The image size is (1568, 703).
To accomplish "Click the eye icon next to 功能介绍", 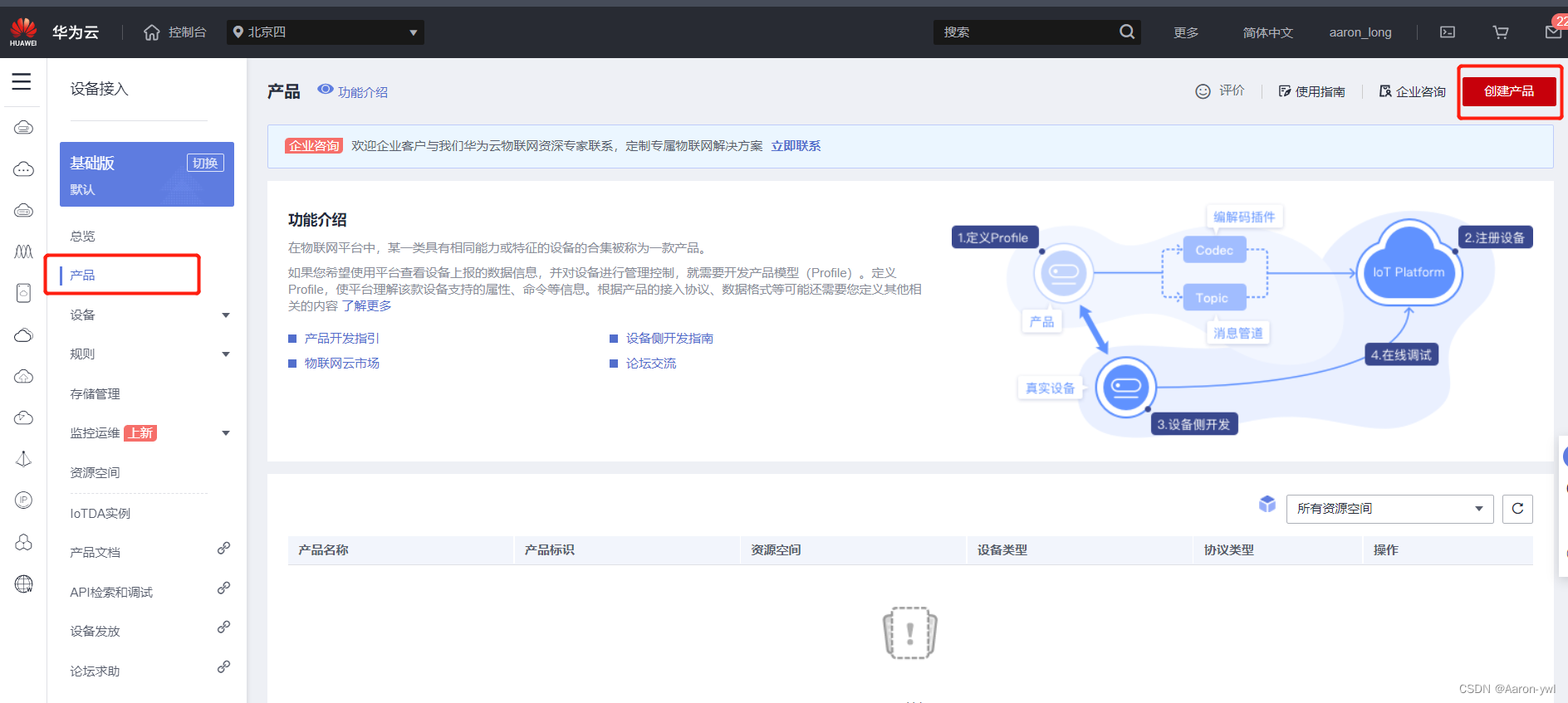I will tap(326, 90).
